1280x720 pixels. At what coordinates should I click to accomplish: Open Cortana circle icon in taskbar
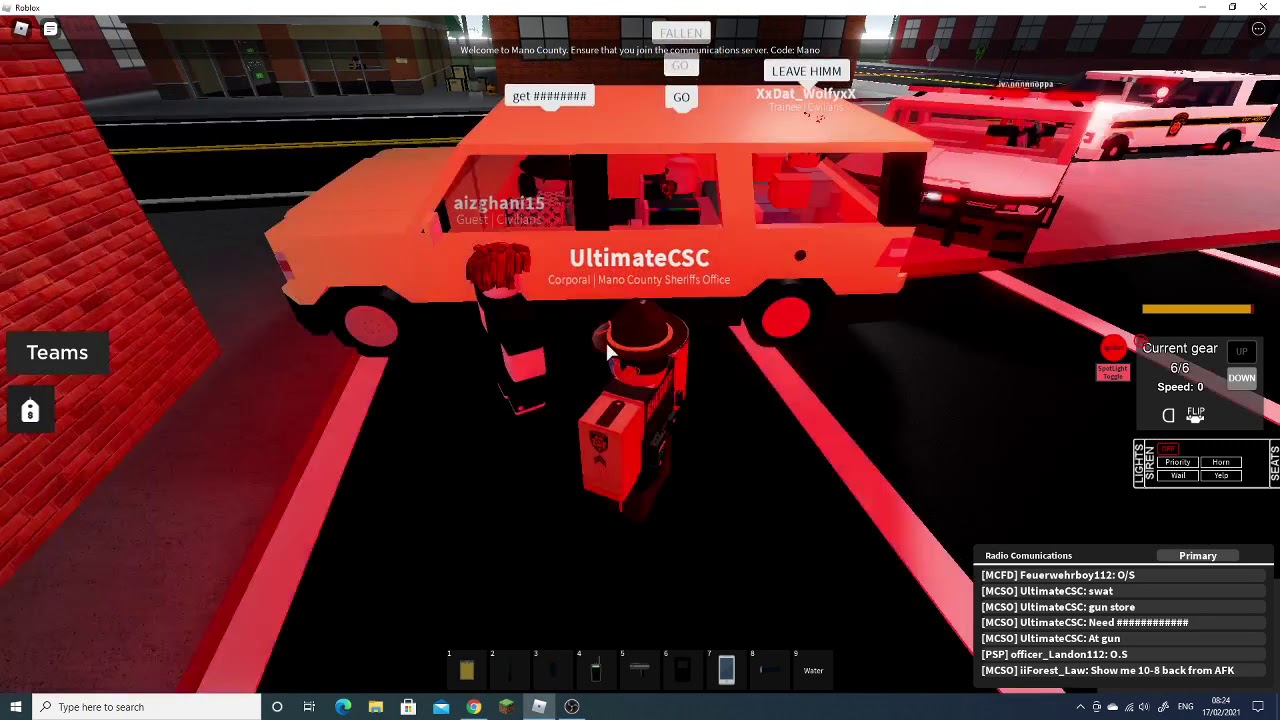277,707
